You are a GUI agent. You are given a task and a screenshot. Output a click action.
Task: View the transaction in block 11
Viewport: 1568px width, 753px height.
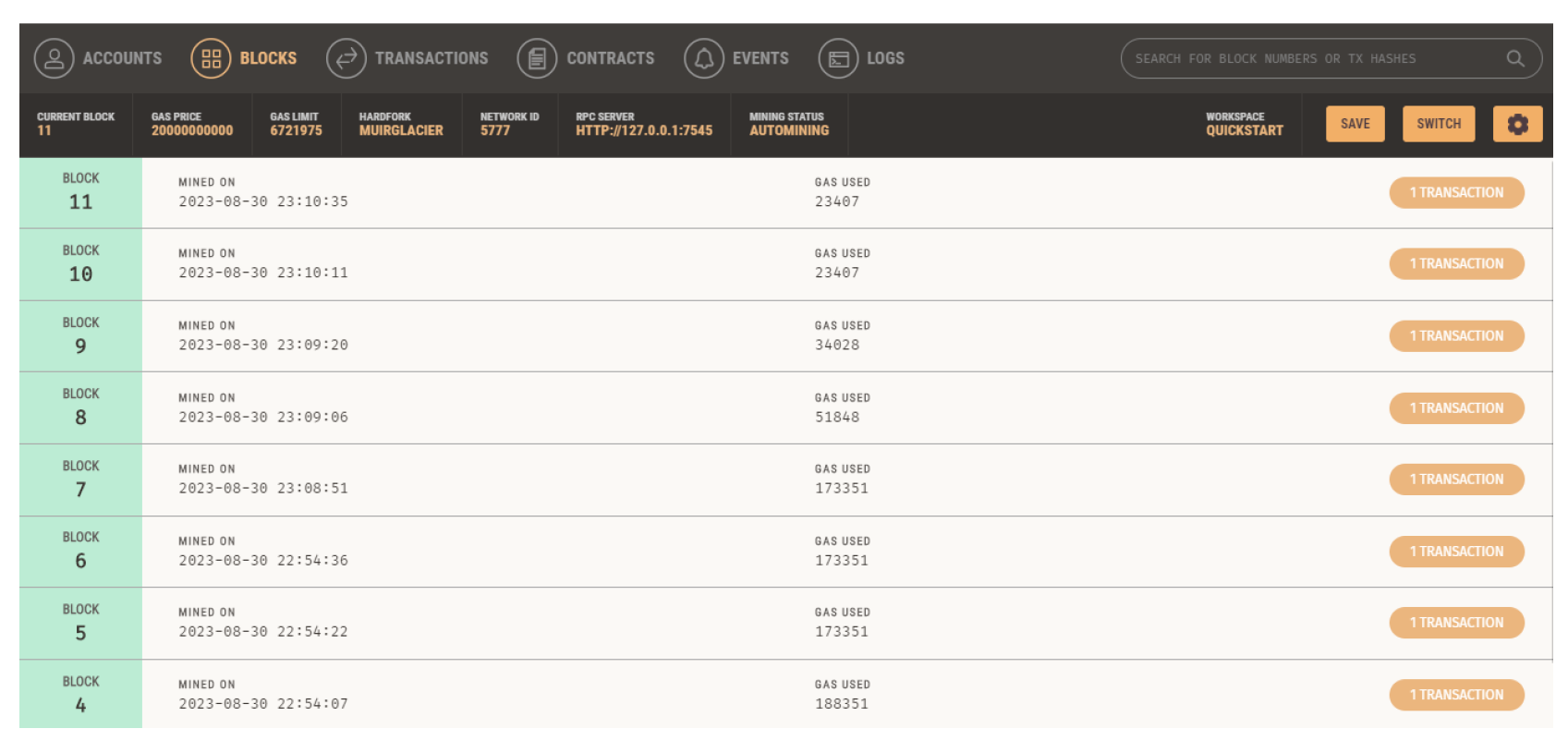click(x=1456, y=192)
